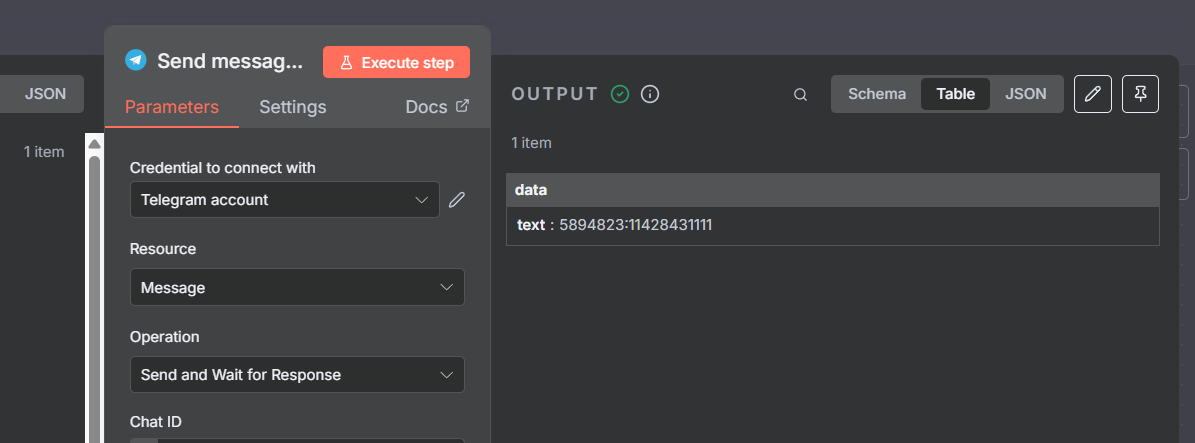The image size is (1195, 443).
Task: Open the Resource dropdown showing Message
Action: [x=297, y=287]
